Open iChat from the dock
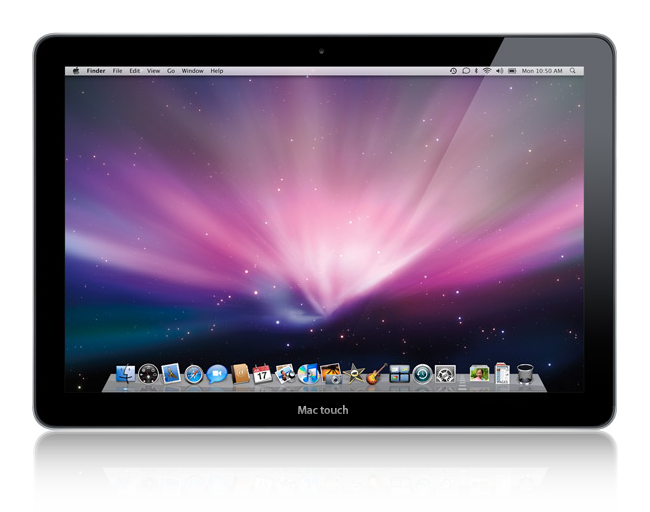Viewport: 650px width, 512px height. pos(217,374)
